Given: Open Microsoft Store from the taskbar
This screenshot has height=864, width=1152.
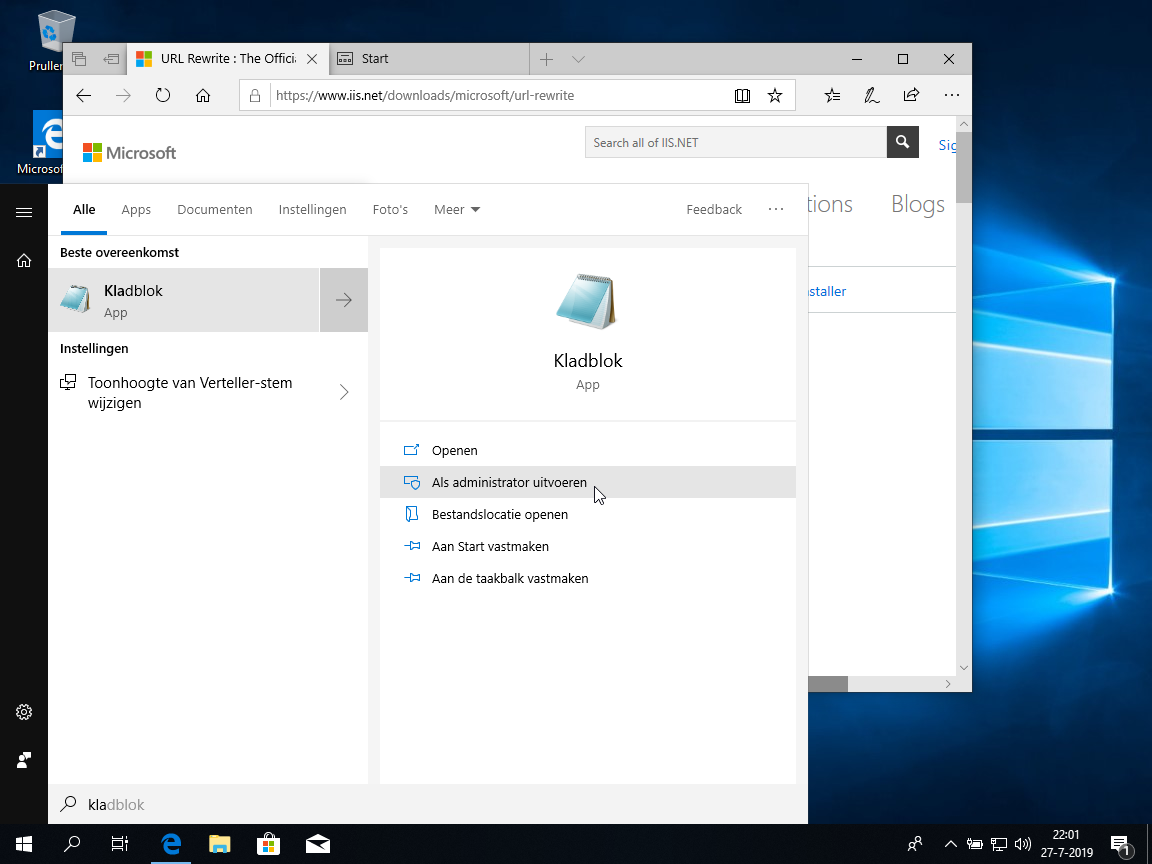Looking at the screenshot, I should (x=268, y=843).
